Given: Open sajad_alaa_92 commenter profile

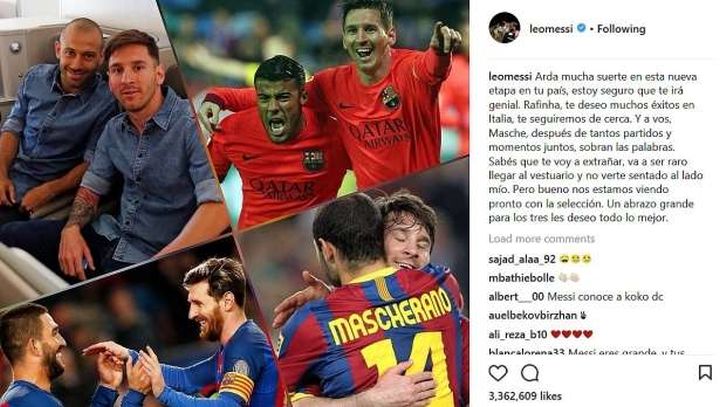Looking at the screenshot, I should tap(522, 260).
